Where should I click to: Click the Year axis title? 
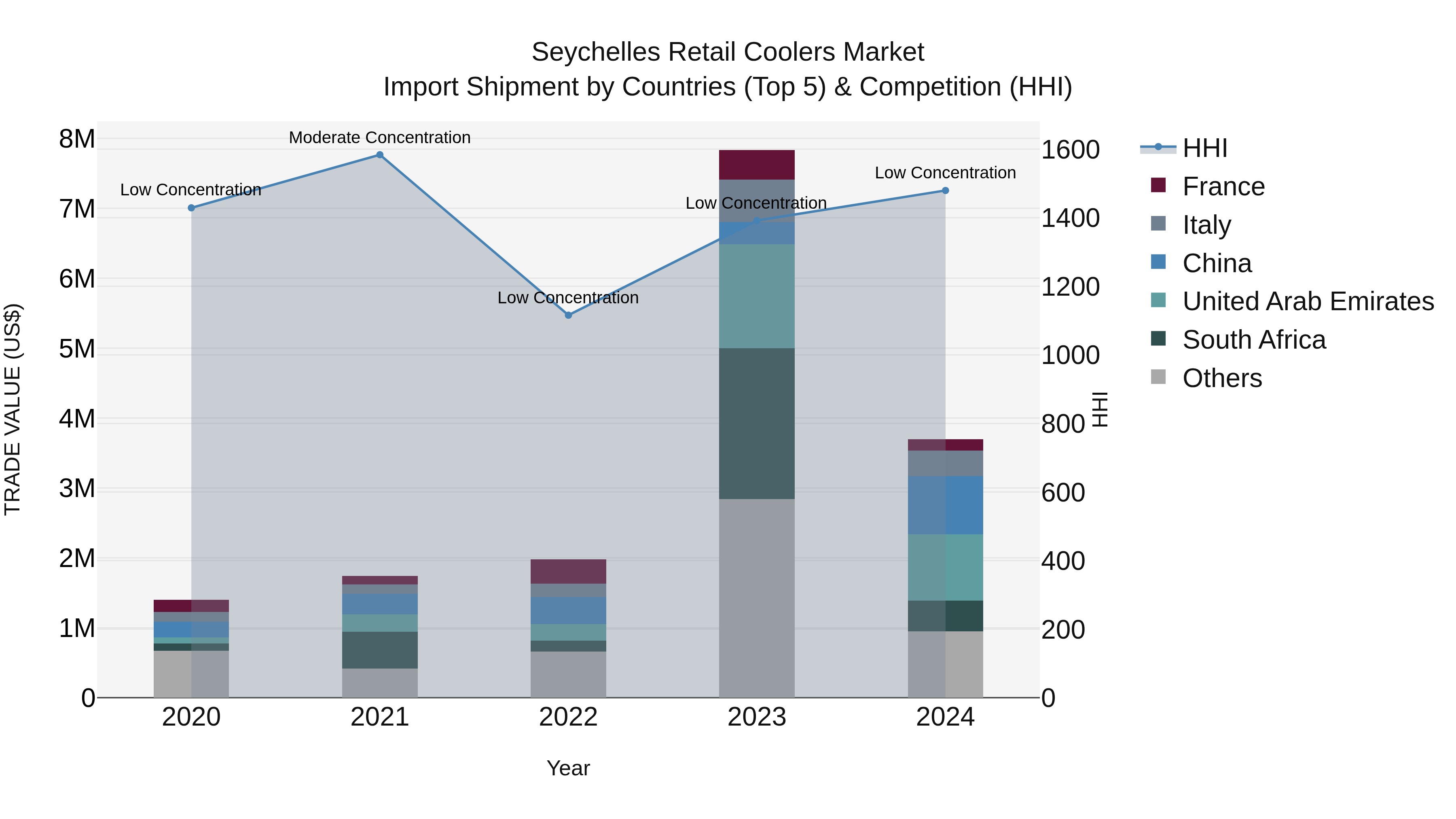point(569,768)
